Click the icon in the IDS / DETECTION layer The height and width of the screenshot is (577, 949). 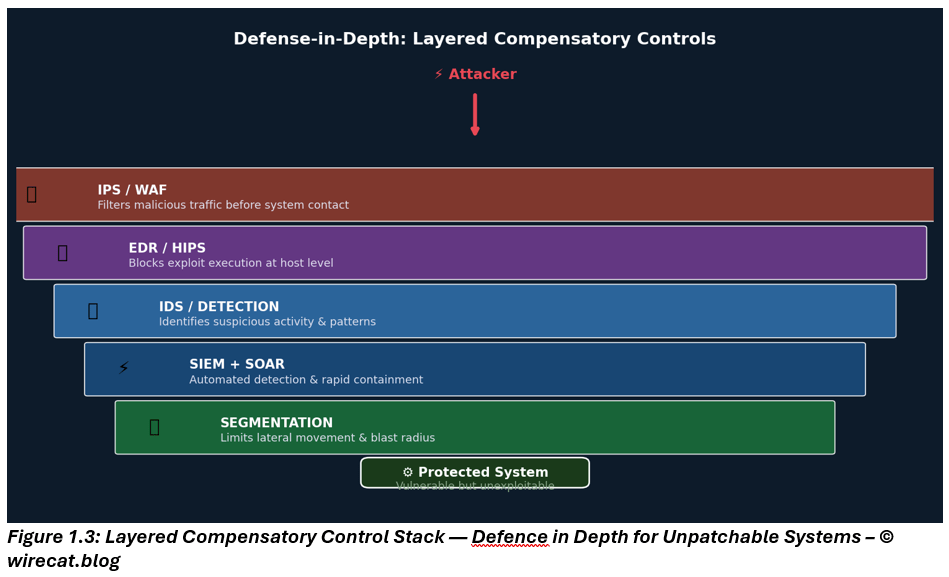coord(93,311)
